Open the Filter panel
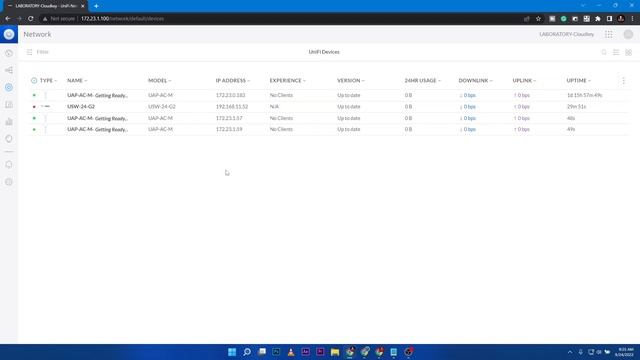 click(38, 52)
